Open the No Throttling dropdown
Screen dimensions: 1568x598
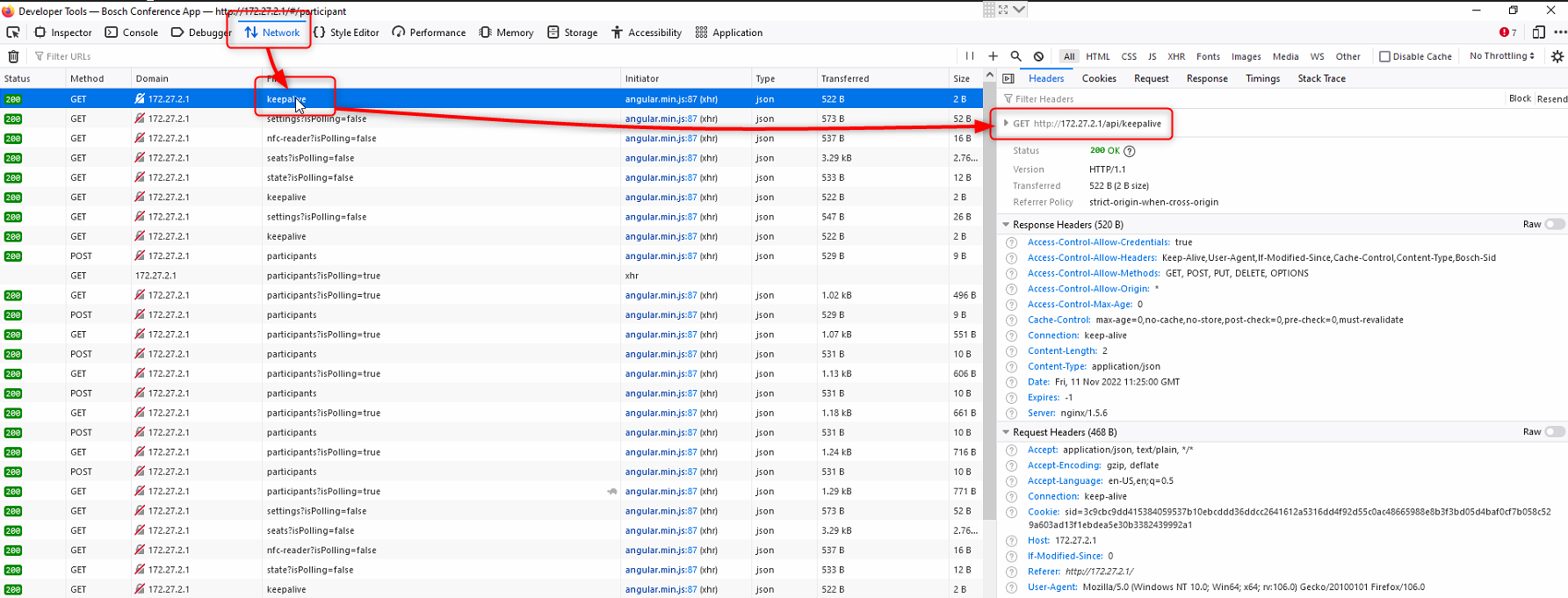[1501, 56]
